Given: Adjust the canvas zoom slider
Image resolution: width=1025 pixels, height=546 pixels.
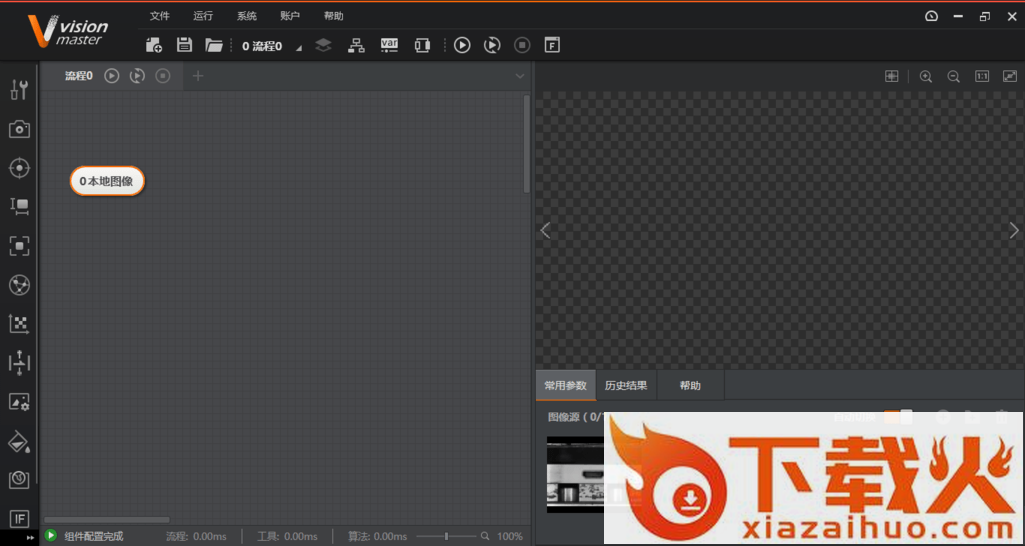Looking at the screenshot, I should click(446, 536).
